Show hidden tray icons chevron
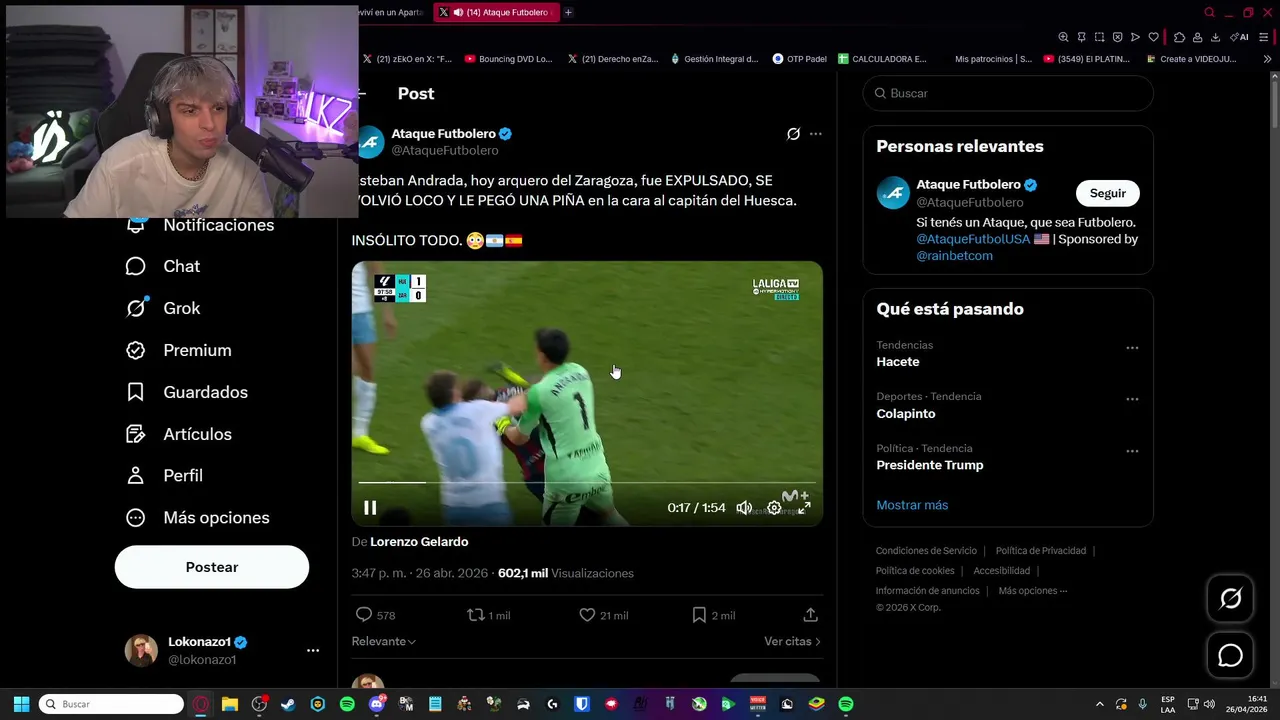The image size is (1280, 720). tap(1099, 704)
